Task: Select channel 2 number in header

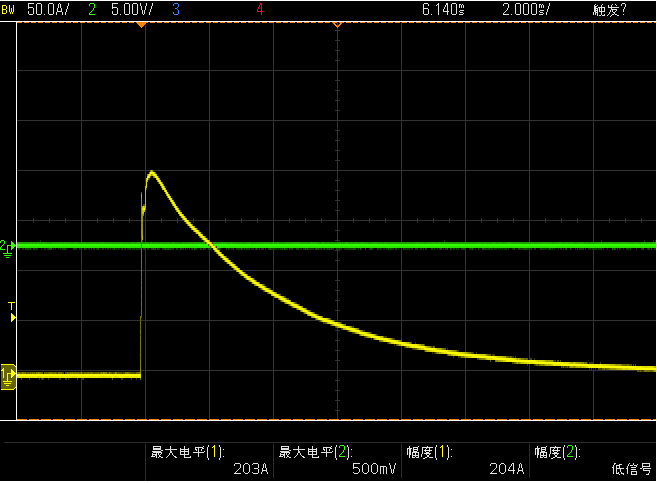Action: [92, 10]
